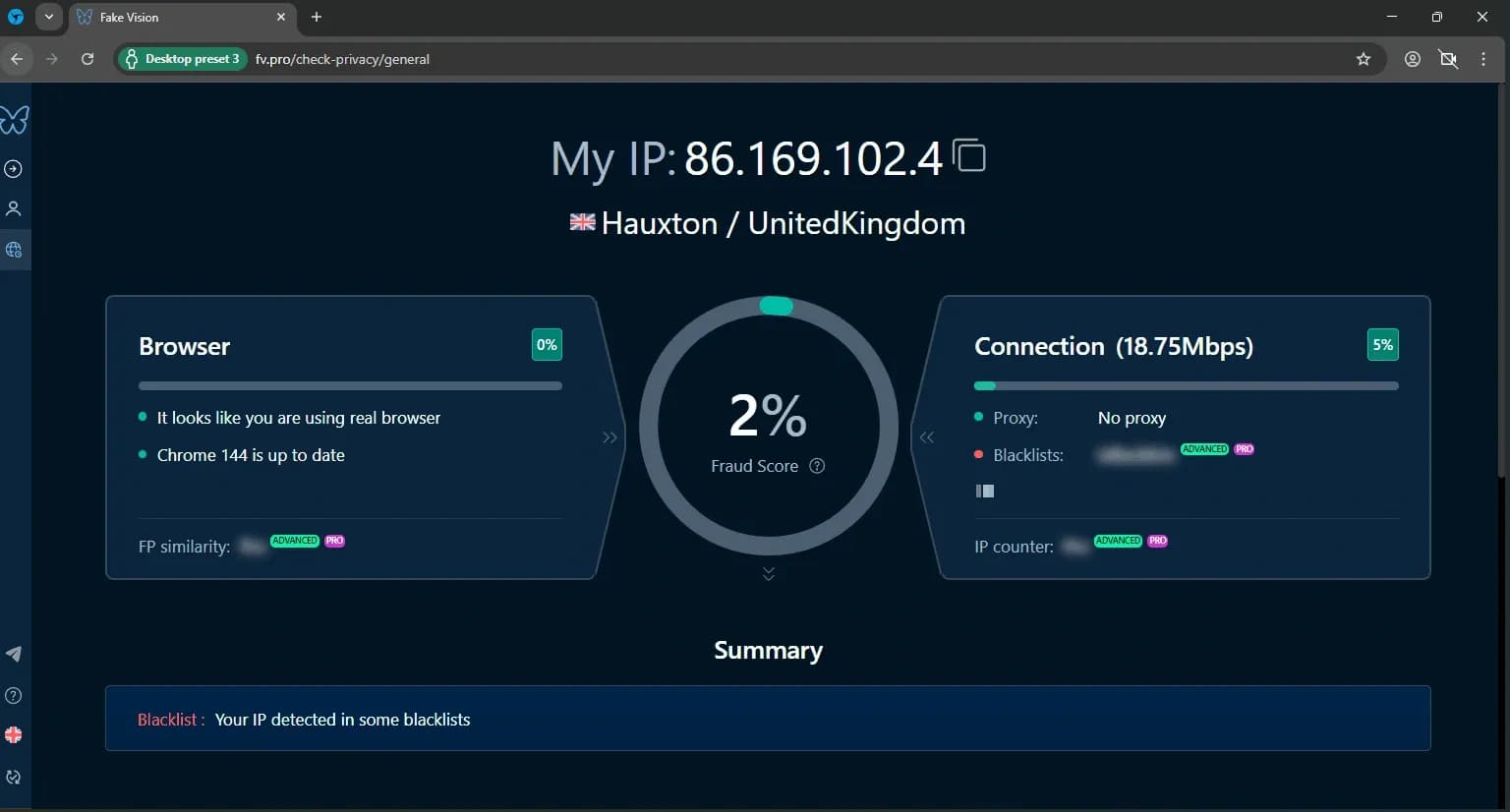1510x812 pixels.
Task: Click the Desktop preset 3 badge
Action: 181,59
